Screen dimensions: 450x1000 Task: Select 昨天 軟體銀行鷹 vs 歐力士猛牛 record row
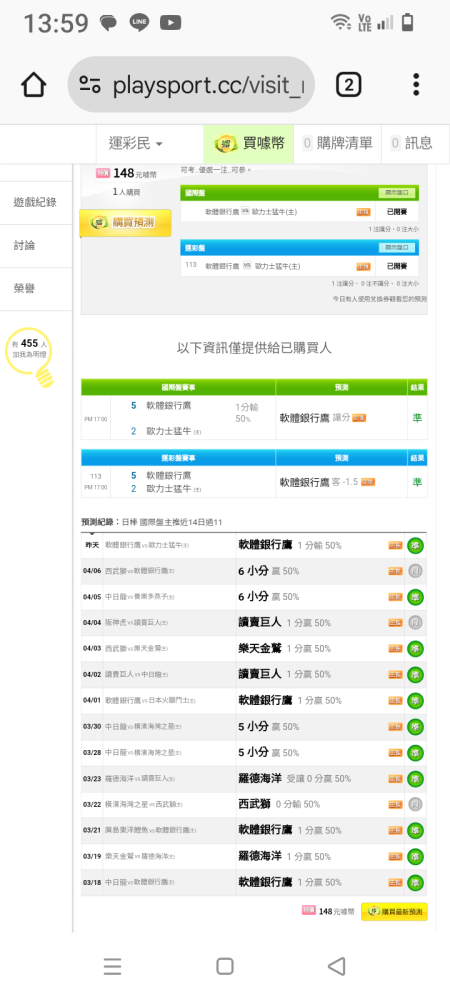(x=254, y=546)
